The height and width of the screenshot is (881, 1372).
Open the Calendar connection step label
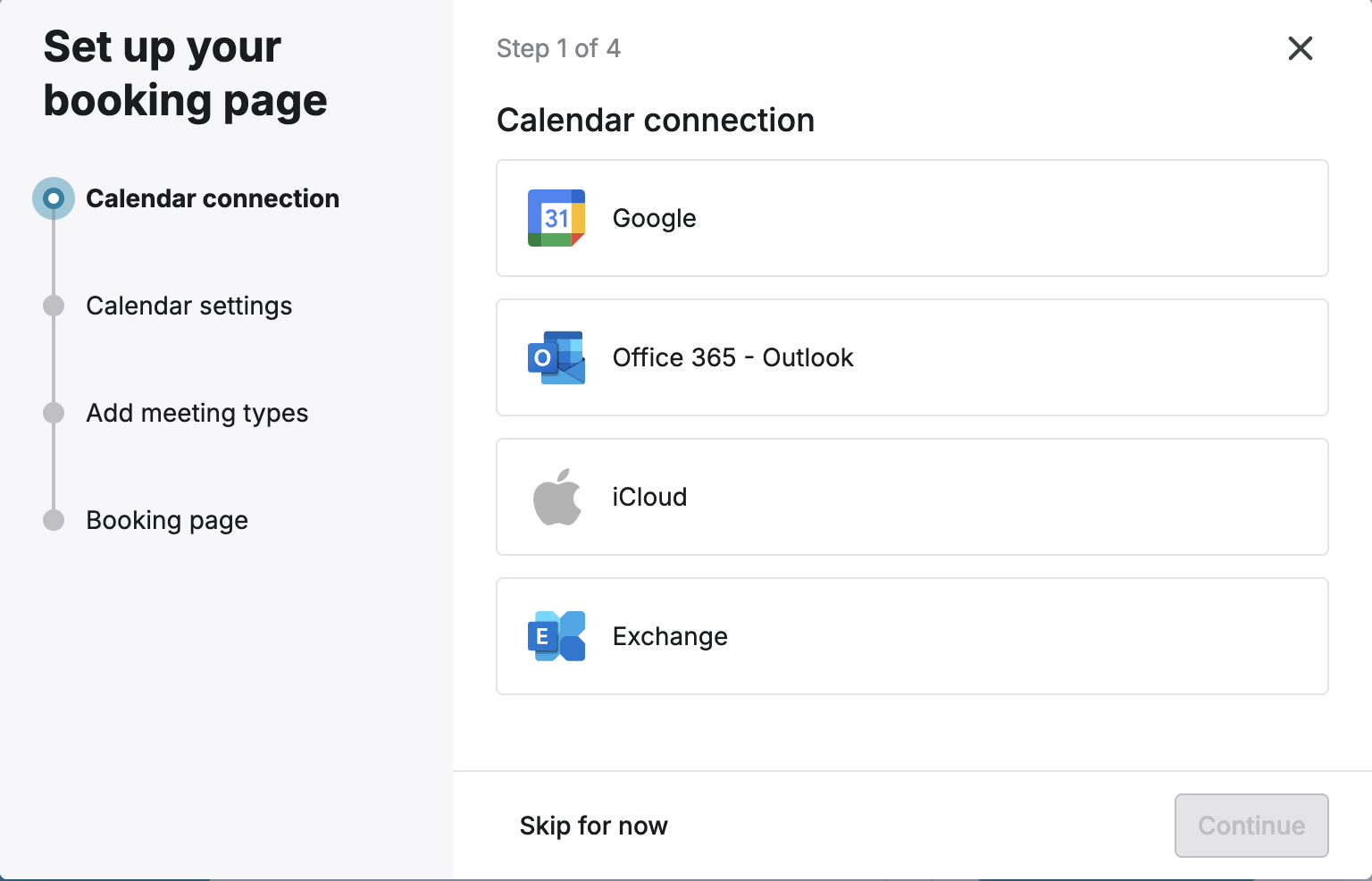(213, 198)
